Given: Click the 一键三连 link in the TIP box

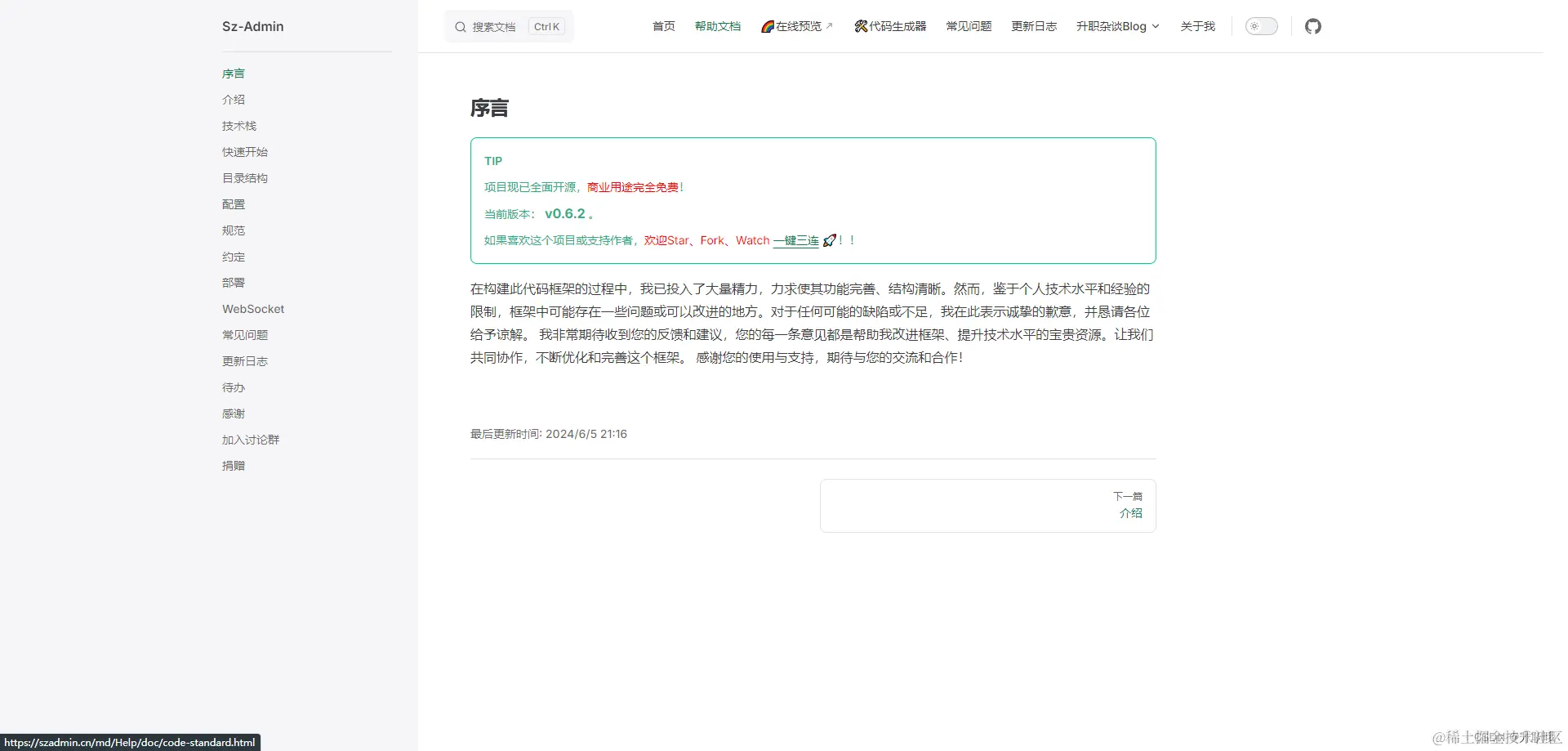Looking at the screenshot, I should [795, 239].
